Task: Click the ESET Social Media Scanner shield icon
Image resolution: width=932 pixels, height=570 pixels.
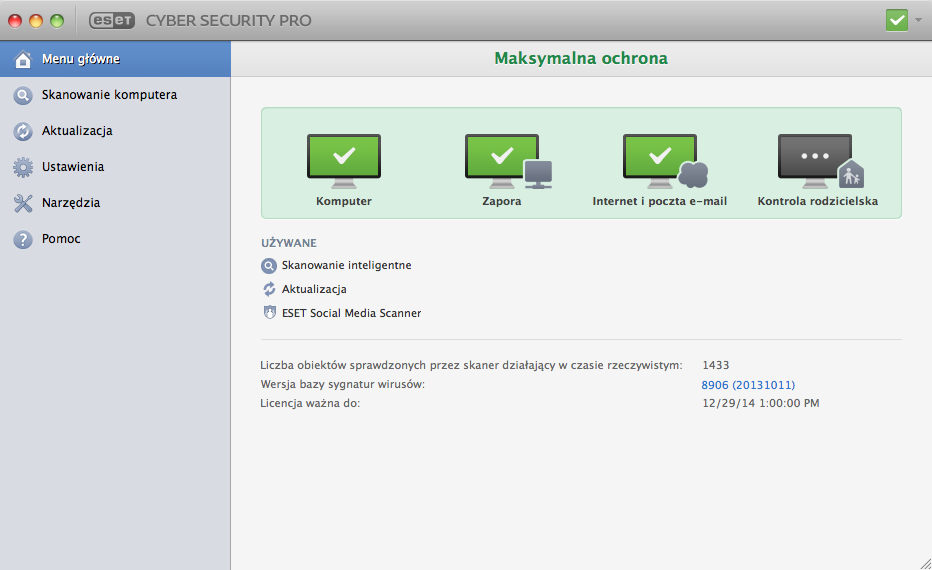Action: [269, 313]
